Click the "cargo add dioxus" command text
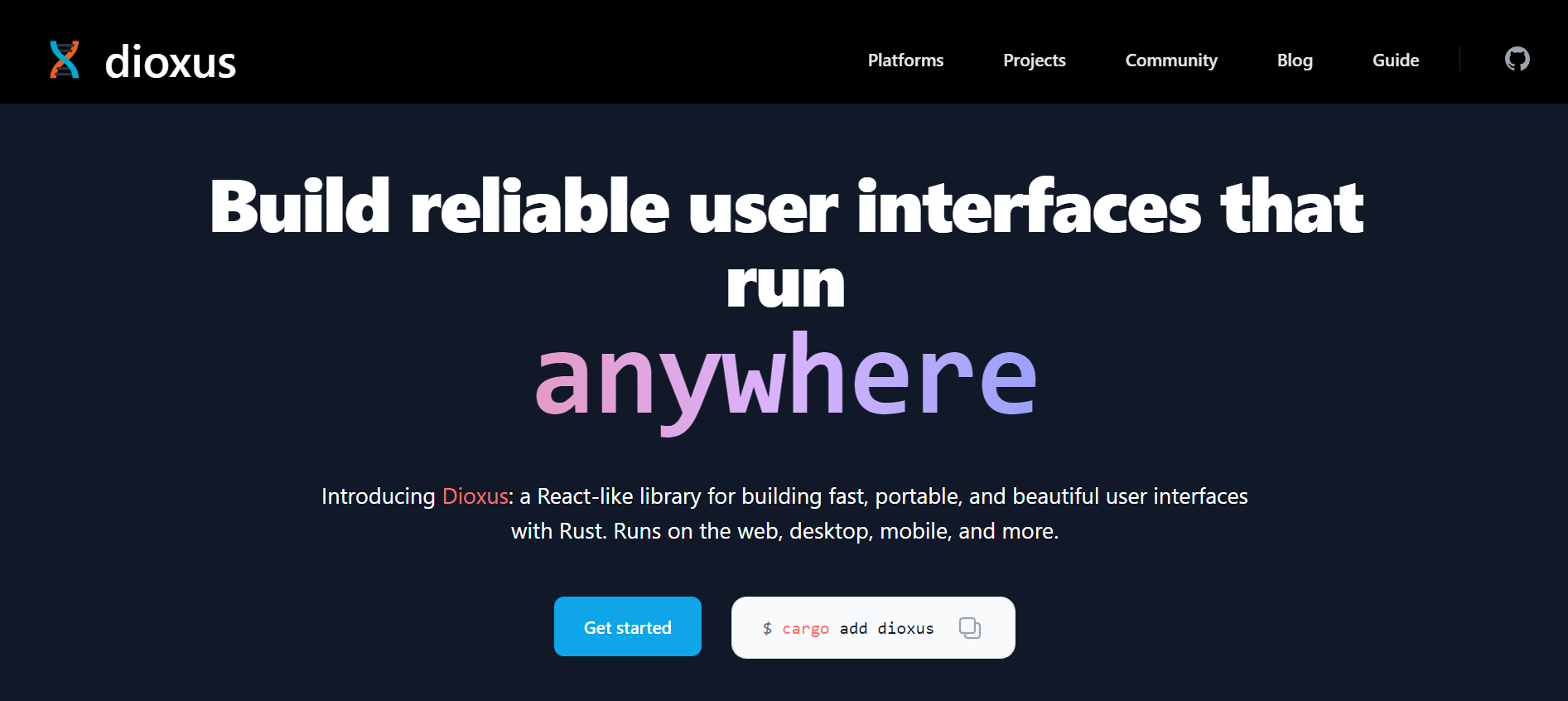The image size is (1568, 701). point(857,629)
